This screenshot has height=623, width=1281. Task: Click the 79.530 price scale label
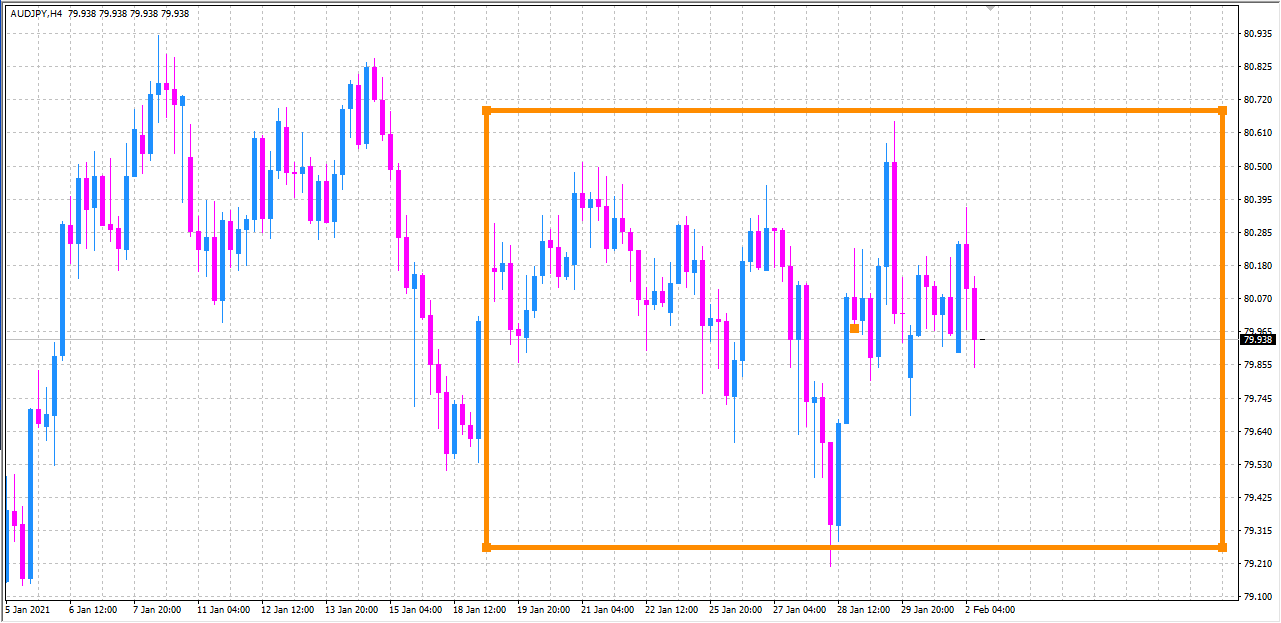[1257, 465]
